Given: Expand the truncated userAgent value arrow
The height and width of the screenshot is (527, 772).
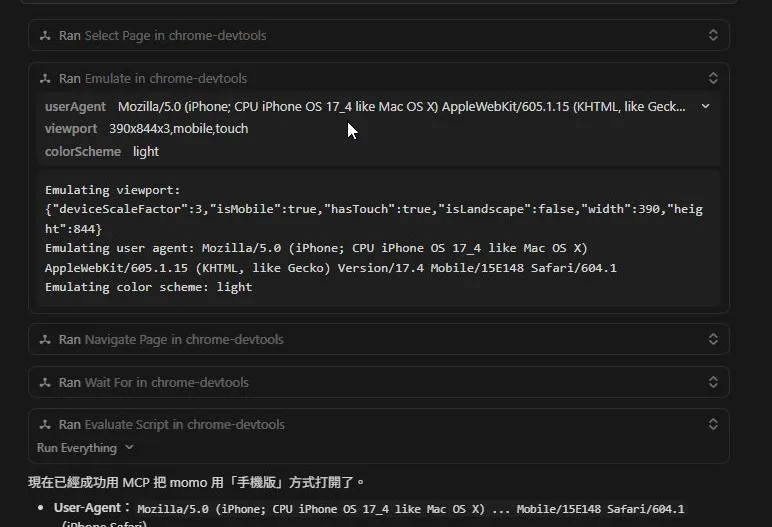Looking at the screenshot, I should (705, 106).
